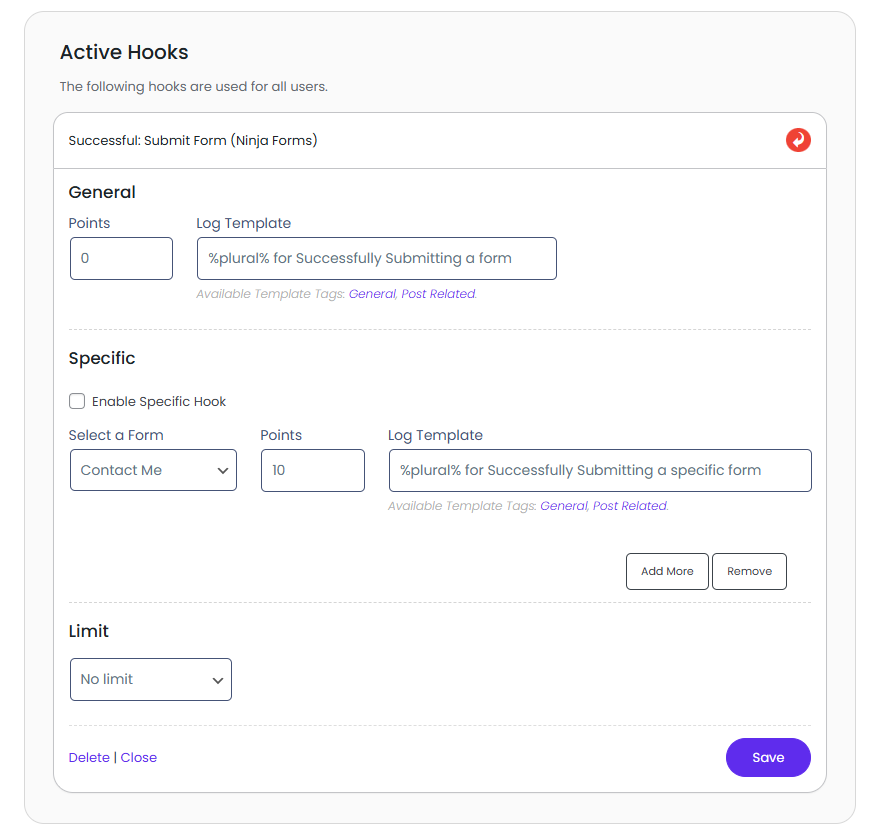
Task: Click the Successful: Submit Form hook header
Action: (193, 141)
